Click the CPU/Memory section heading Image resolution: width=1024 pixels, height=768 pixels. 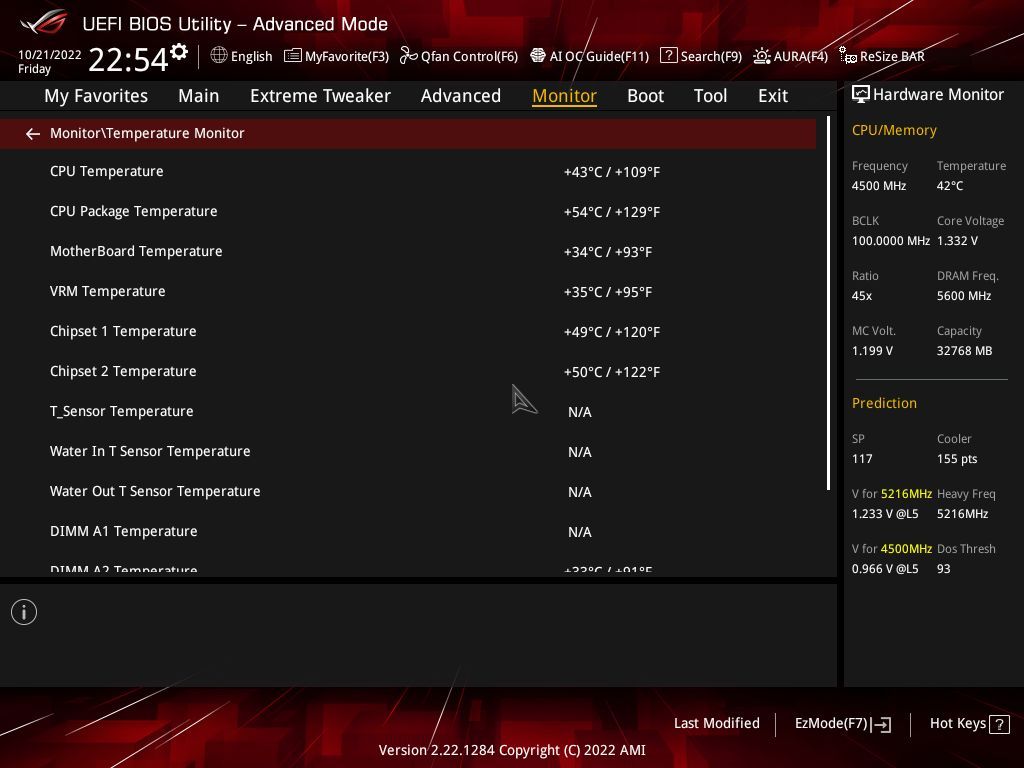894,131
